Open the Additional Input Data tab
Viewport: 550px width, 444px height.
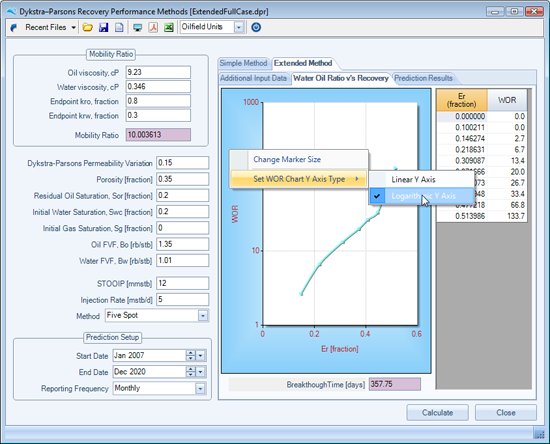pos(253,78)
